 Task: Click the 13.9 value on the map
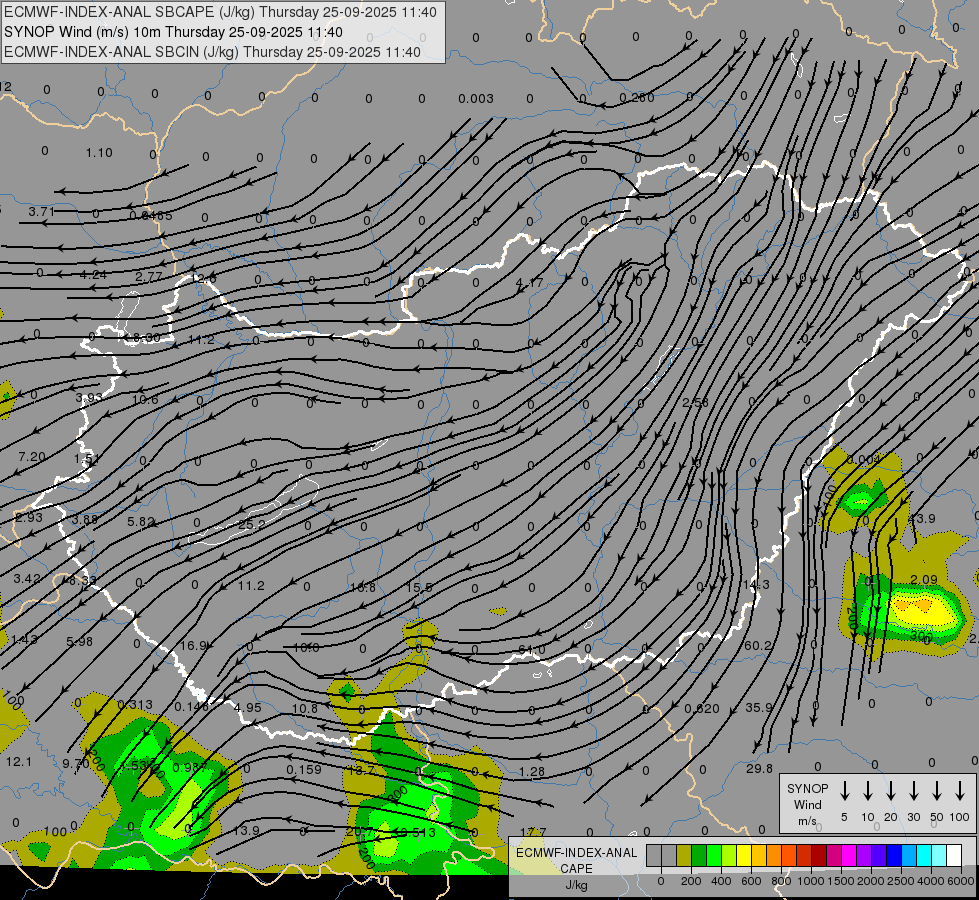(x=246, y=831)
